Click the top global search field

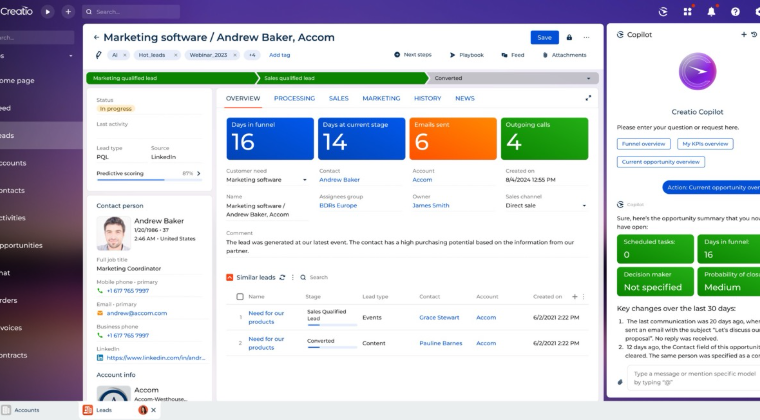pyautogui.click(x=131, y=12)
